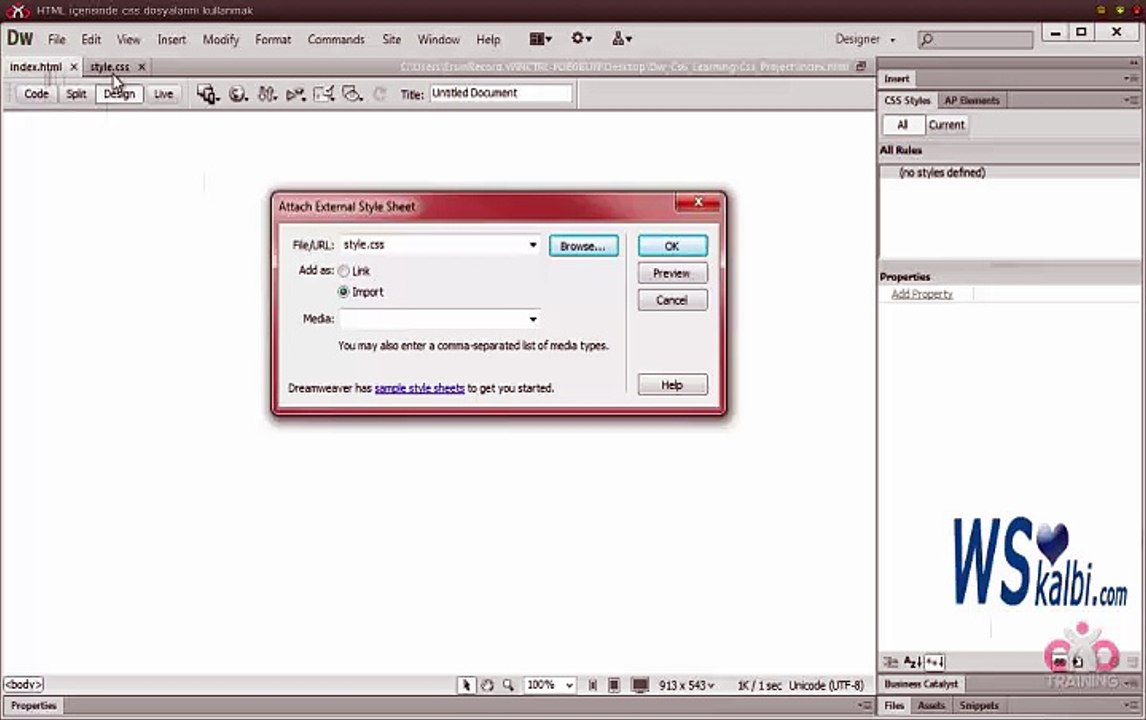Open the Media dropdown arrow
Image resolution: width=1146 pixels, height=720 pixels.
pos(533,319)
